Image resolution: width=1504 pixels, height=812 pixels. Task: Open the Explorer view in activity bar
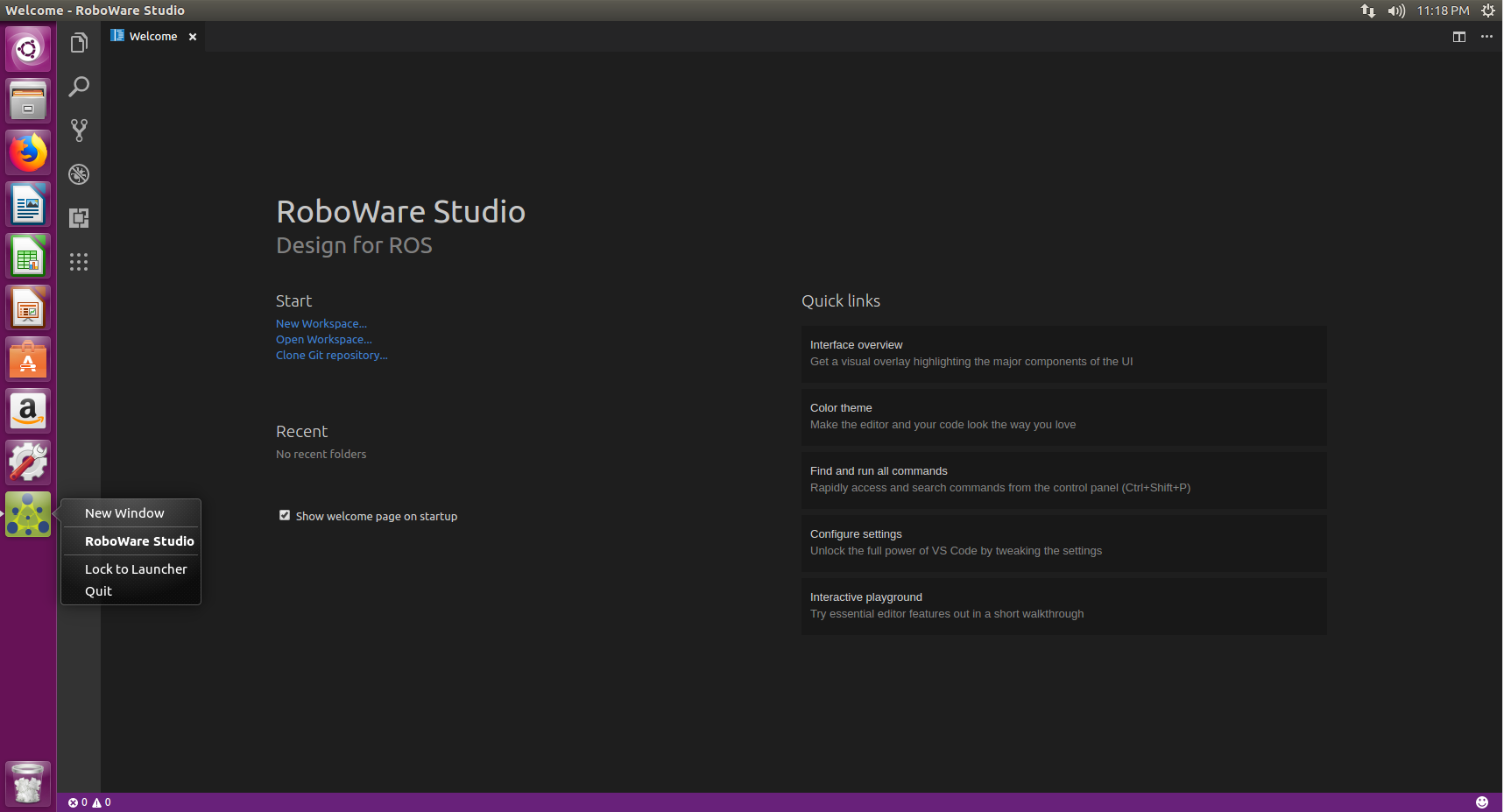tap(79, 43)
